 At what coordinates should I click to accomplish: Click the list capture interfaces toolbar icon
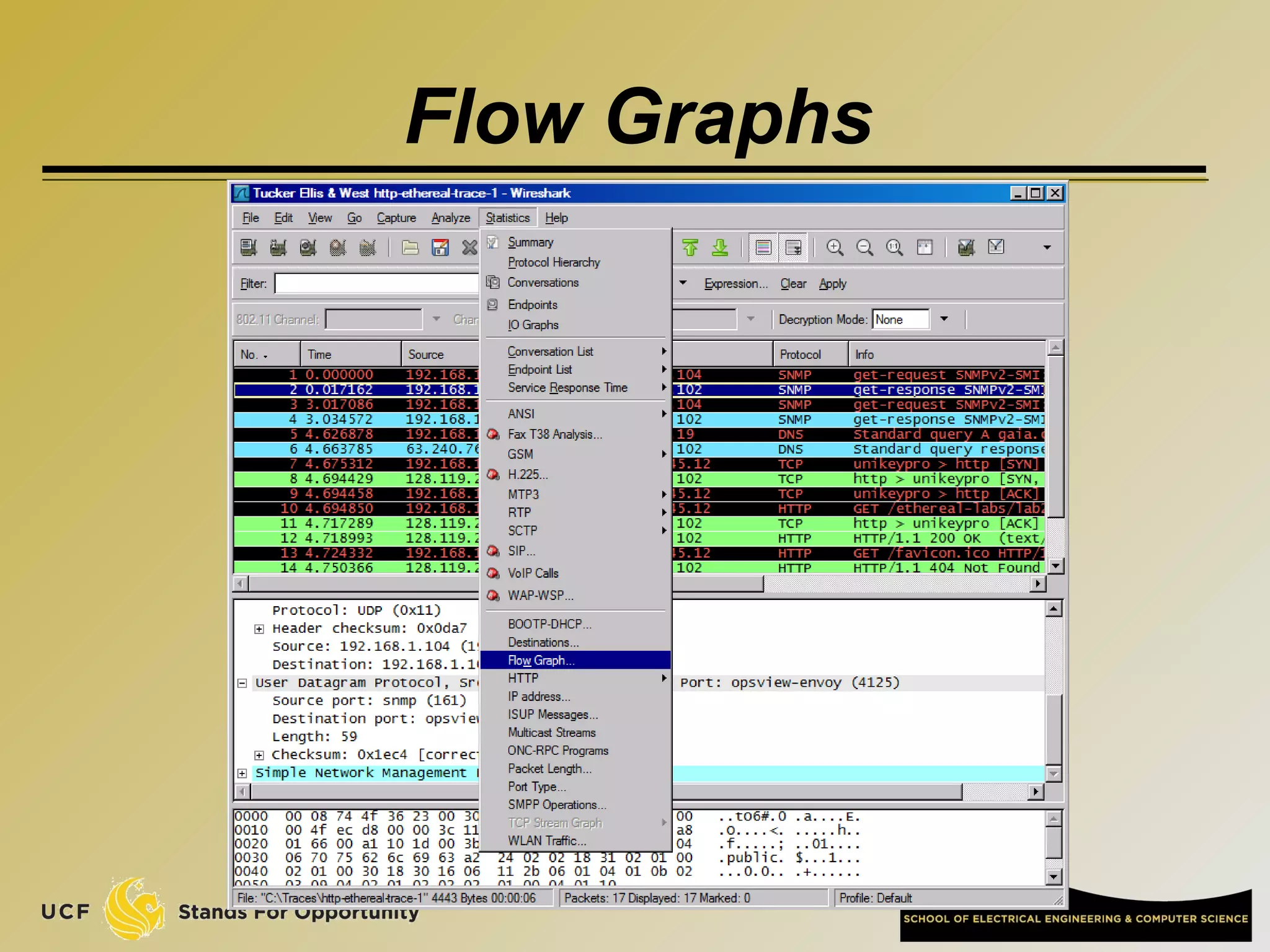coord(249,248)
